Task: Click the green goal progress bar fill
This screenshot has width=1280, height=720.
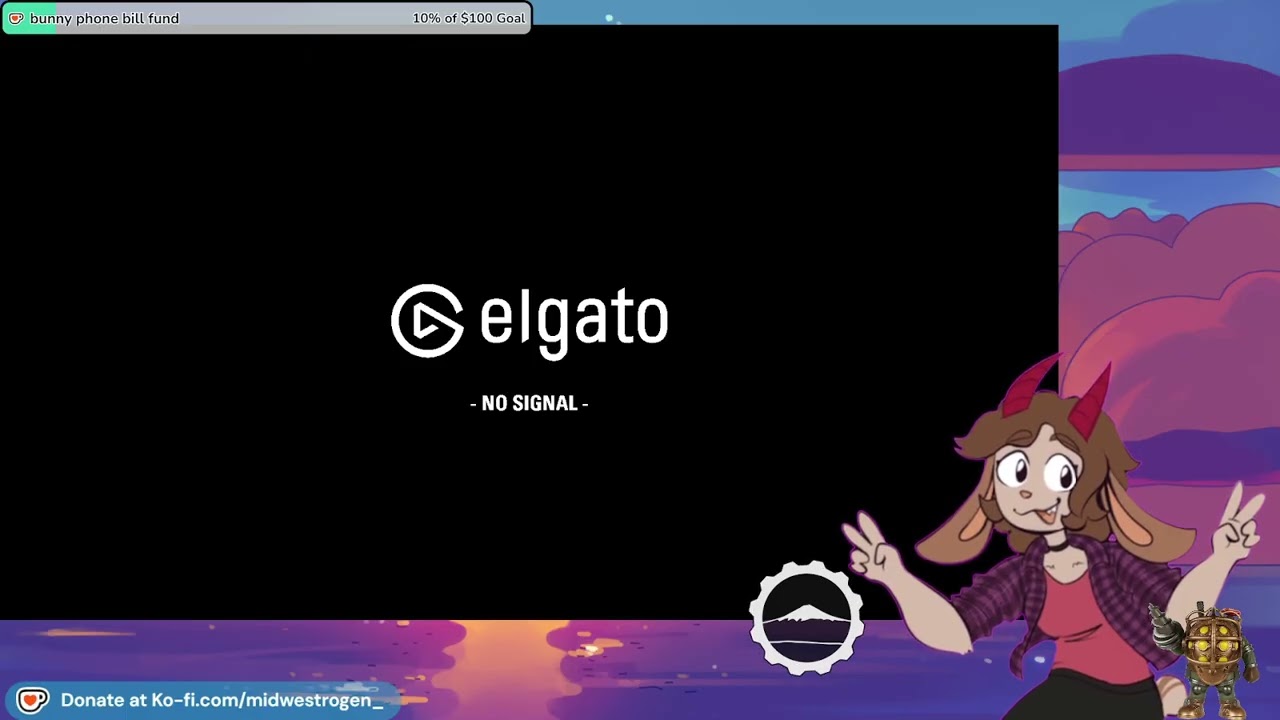Action: pos(30,18)
